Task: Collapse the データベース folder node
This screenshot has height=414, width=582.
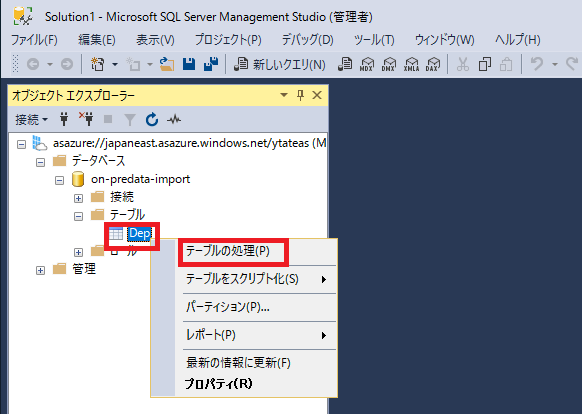Action: (40, 163)
